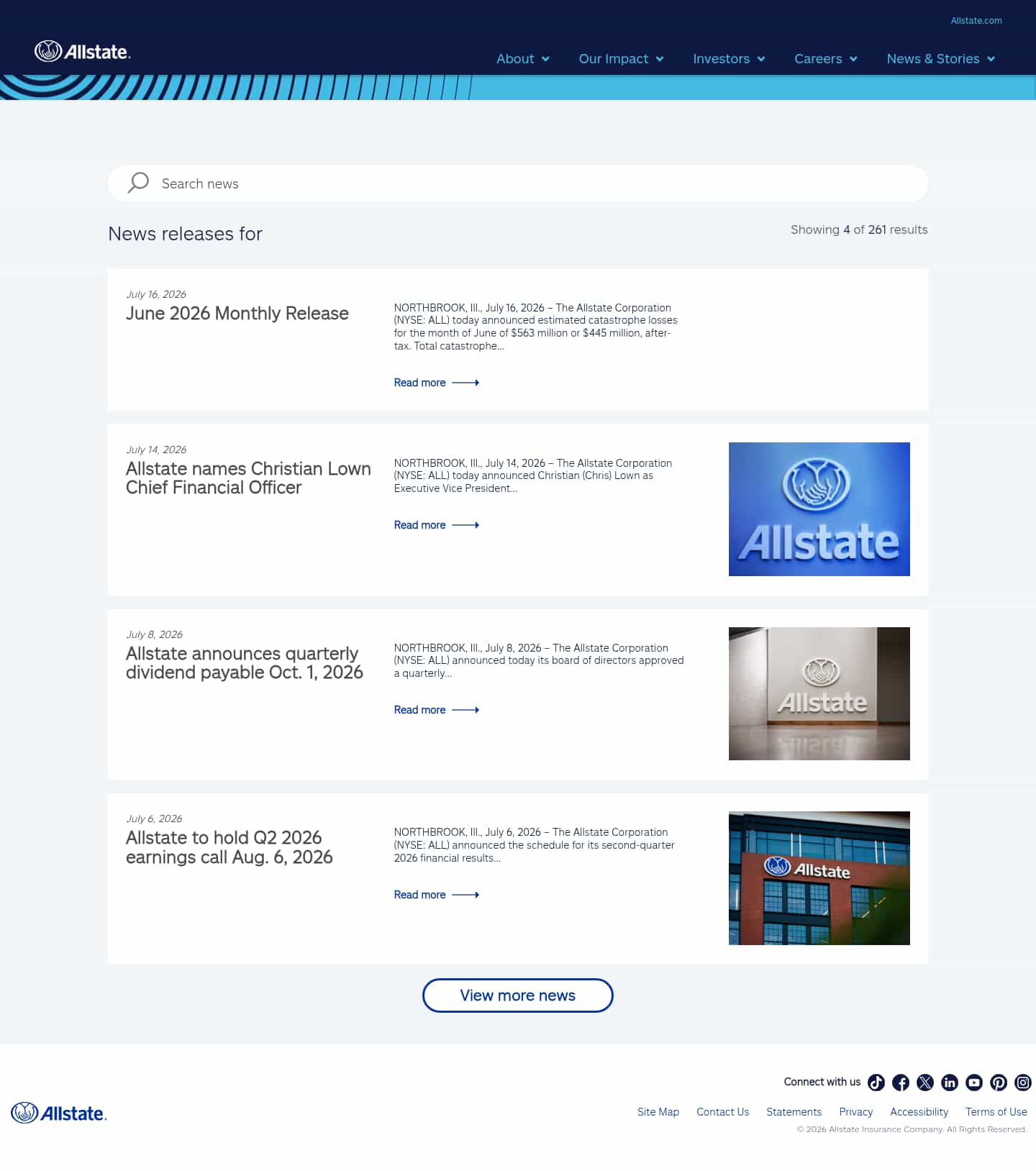Click the July 16, 2026 date label
The width and height of the screenshot is (1036, 1171).
[x=156, y=294]
